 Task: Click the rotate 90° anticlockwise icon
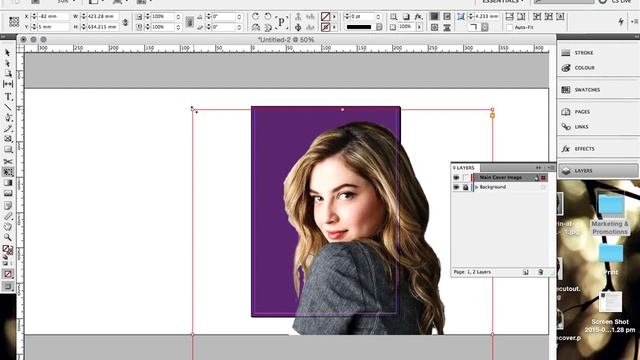tap(268, 16)
